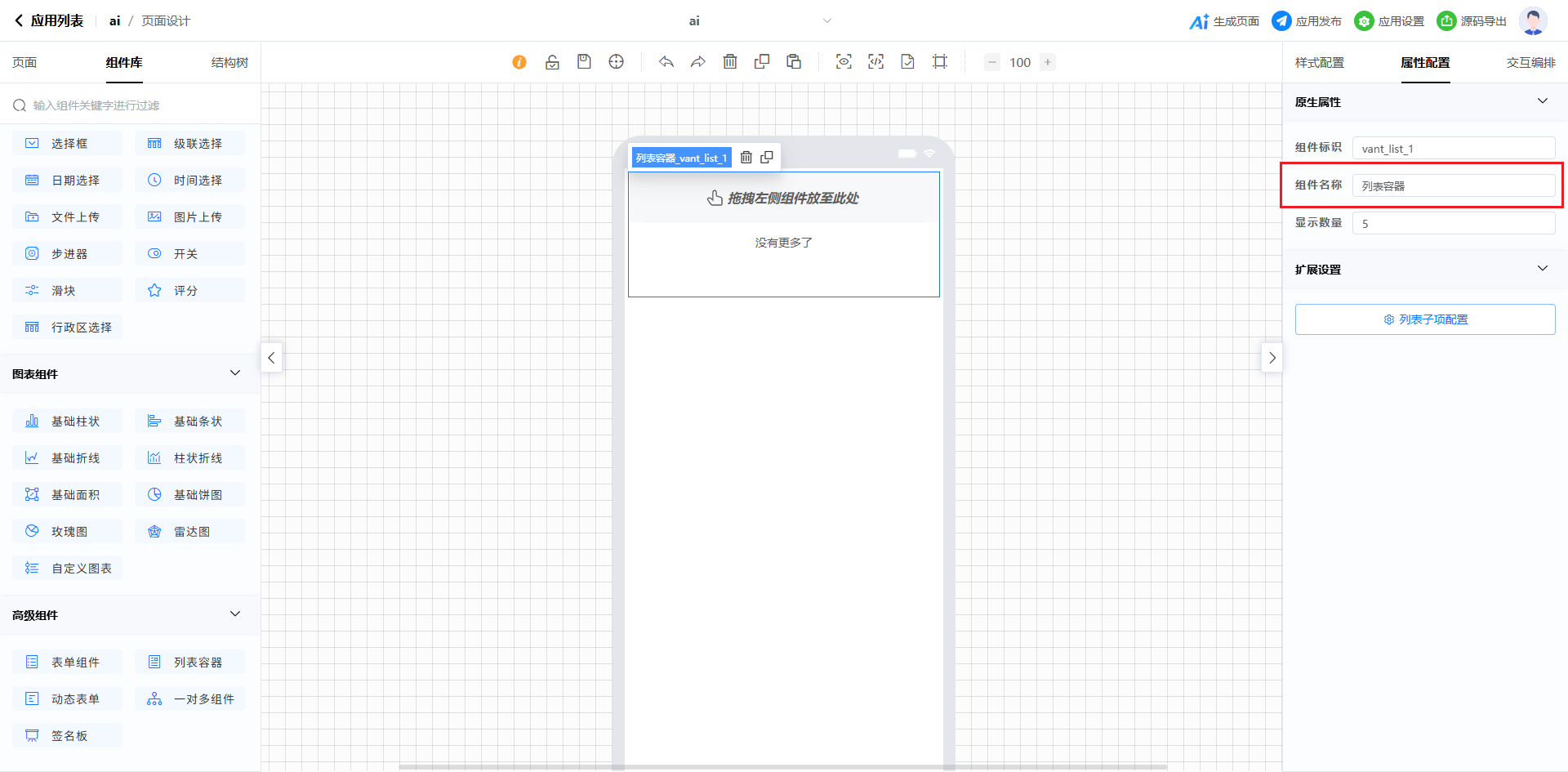Open the ai page dropdown at top center
This screenshot has width=1568, height=772.
click(826, 21)
